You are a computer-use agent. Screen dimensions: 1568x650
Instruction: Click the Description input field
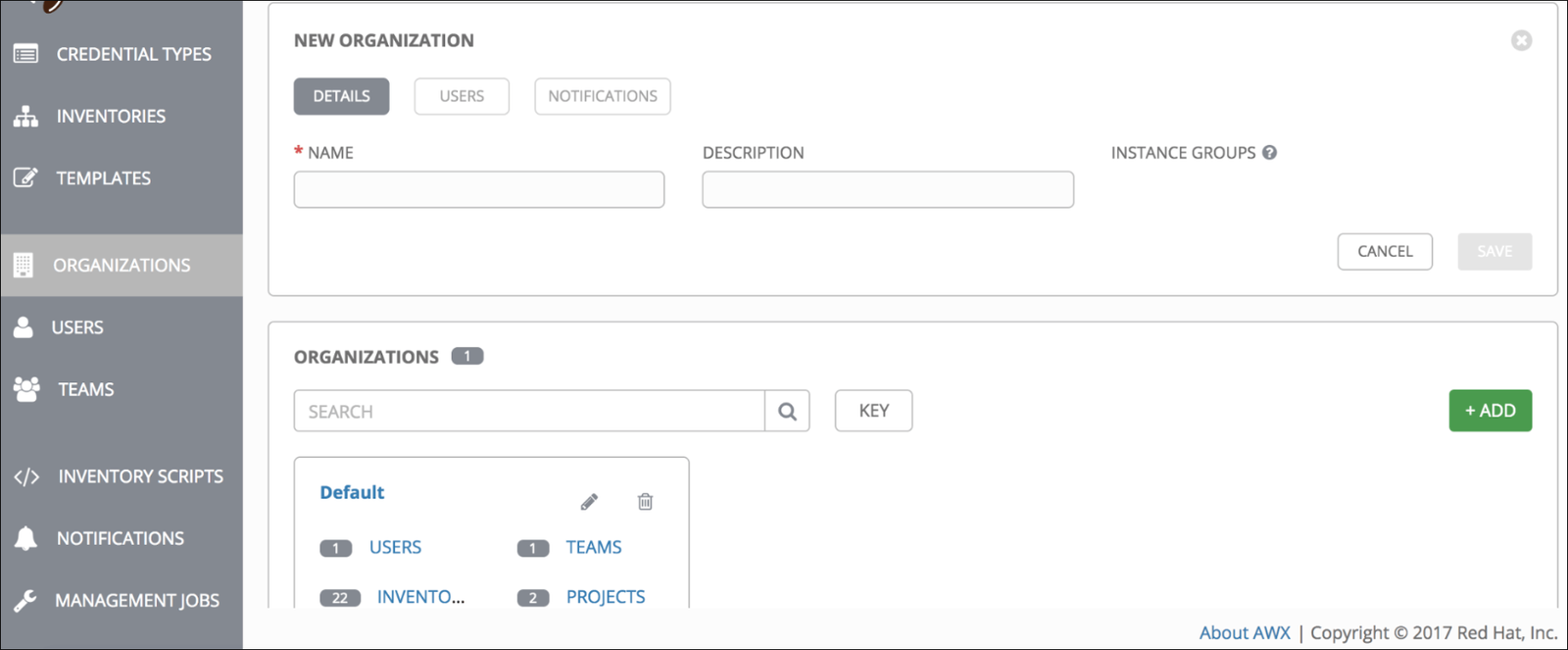pos(888,189)
